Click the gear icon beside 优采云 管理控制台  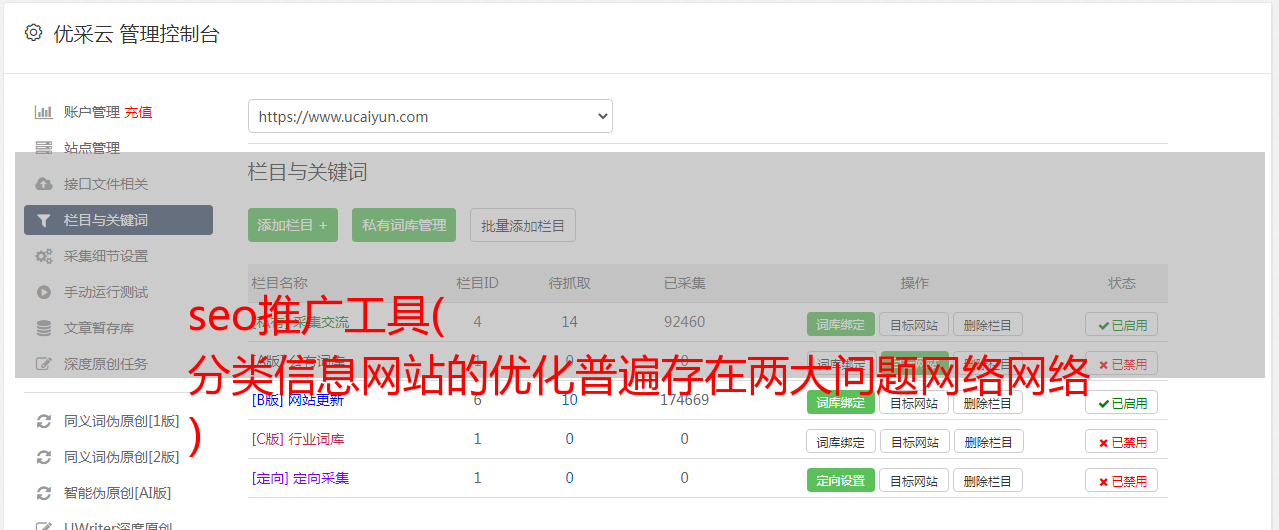33,33
